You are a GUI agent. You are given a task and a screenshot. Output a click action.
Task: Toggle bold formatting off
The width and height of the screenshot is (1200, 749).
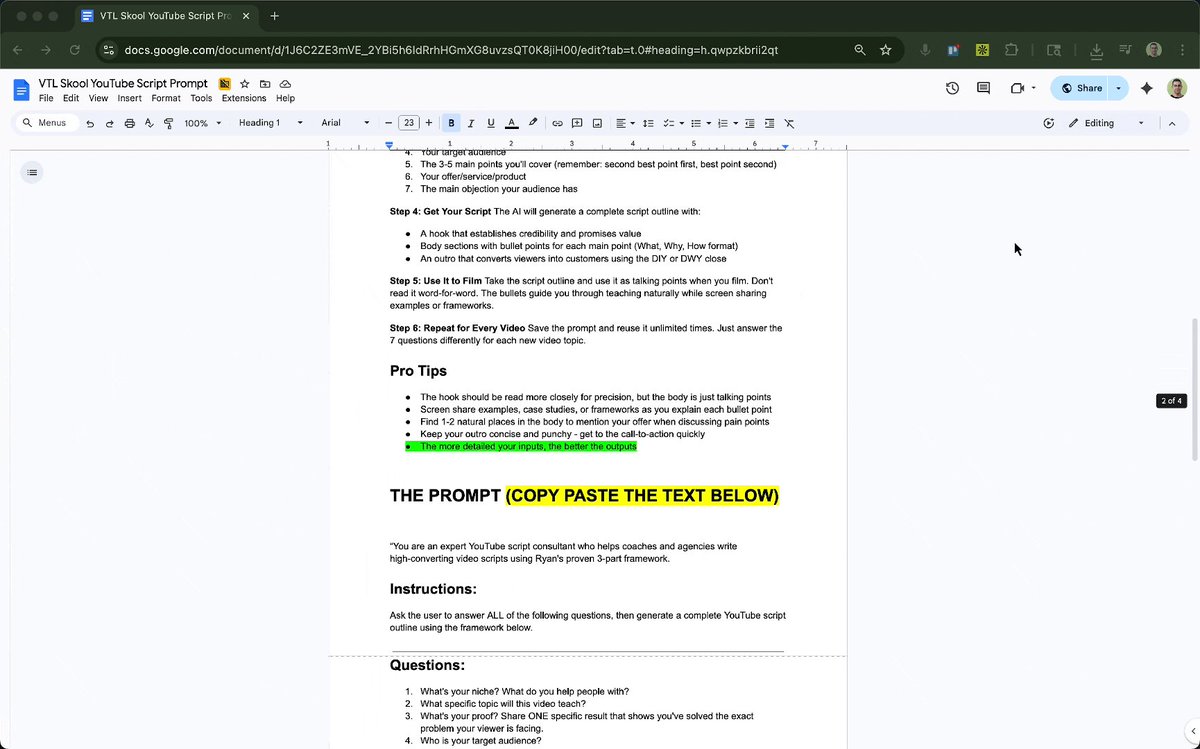pos(451,123)
